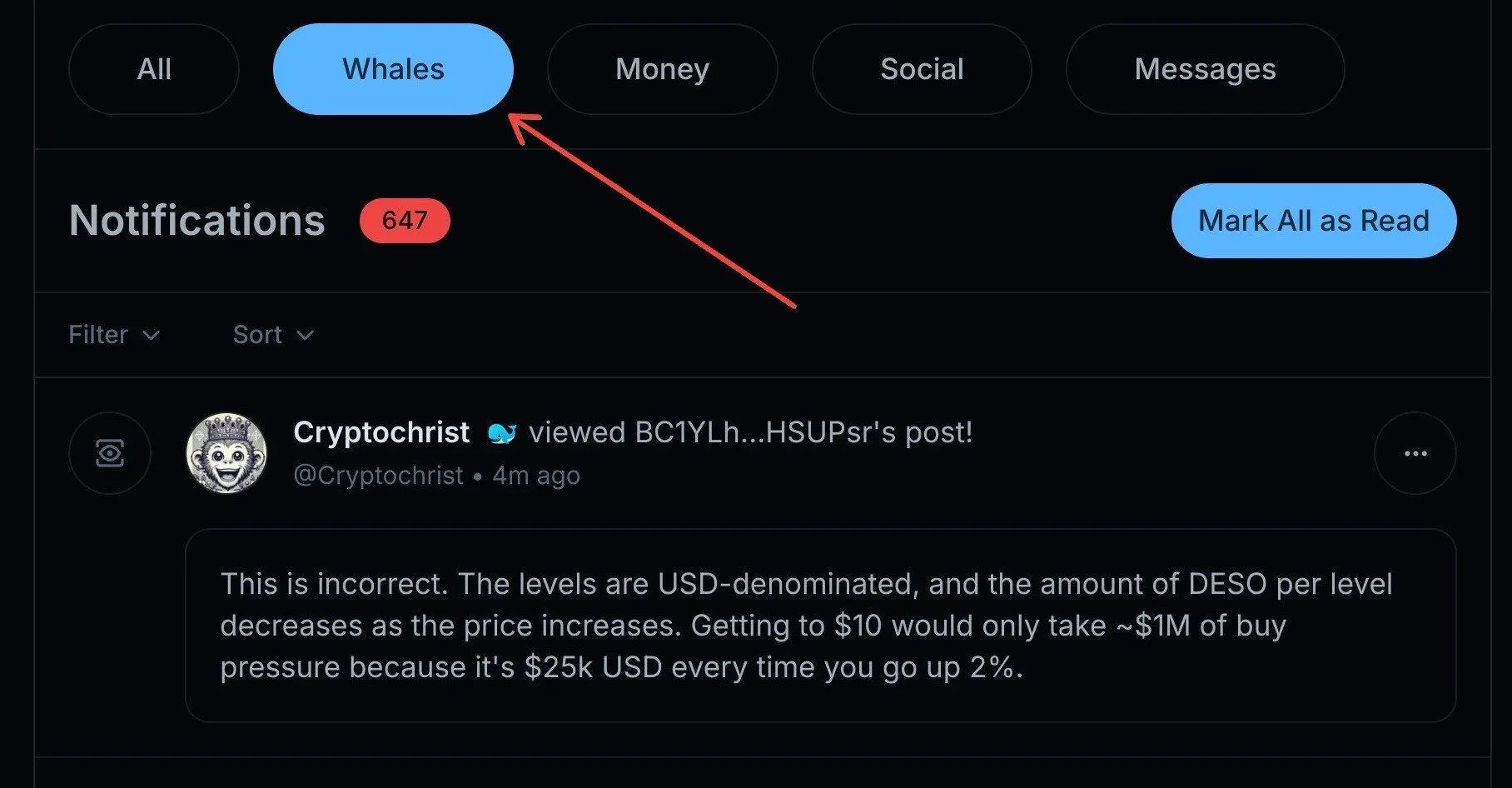Open the notification options menu via ellipsis icon
1512x788 pixels.
point(1414,452)
